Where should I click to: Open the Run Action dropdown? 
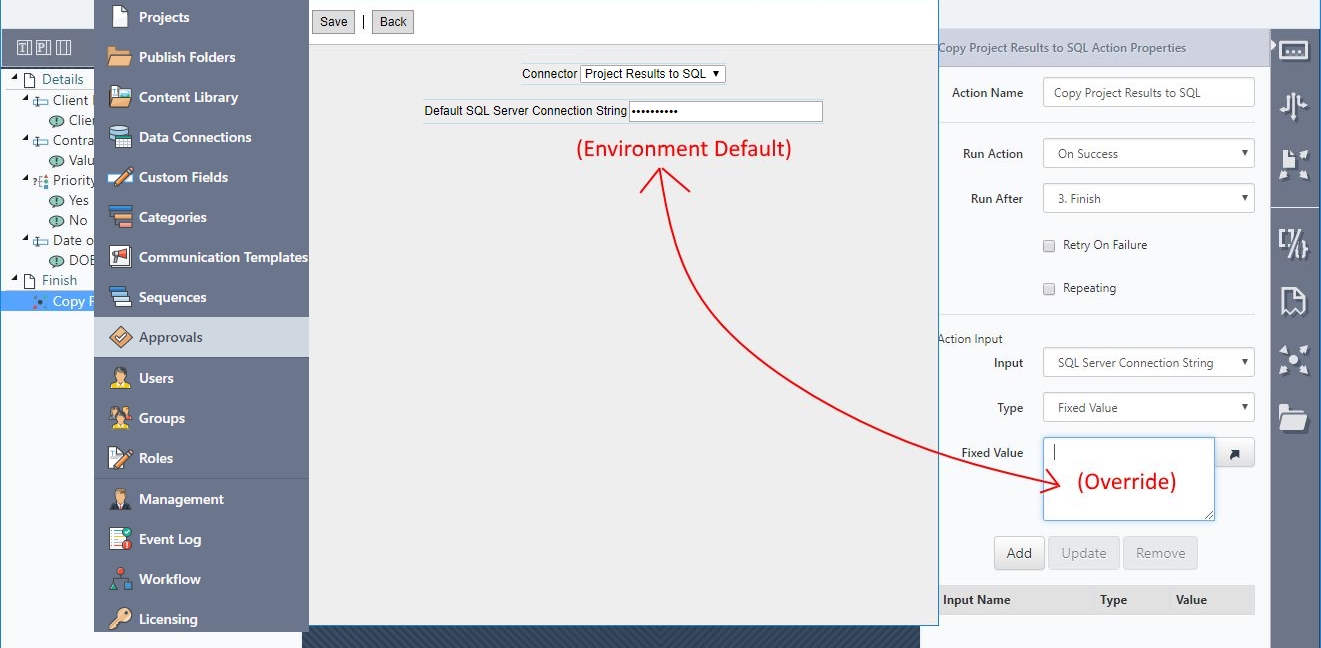pyautogui.click(x=1148, y=154)
